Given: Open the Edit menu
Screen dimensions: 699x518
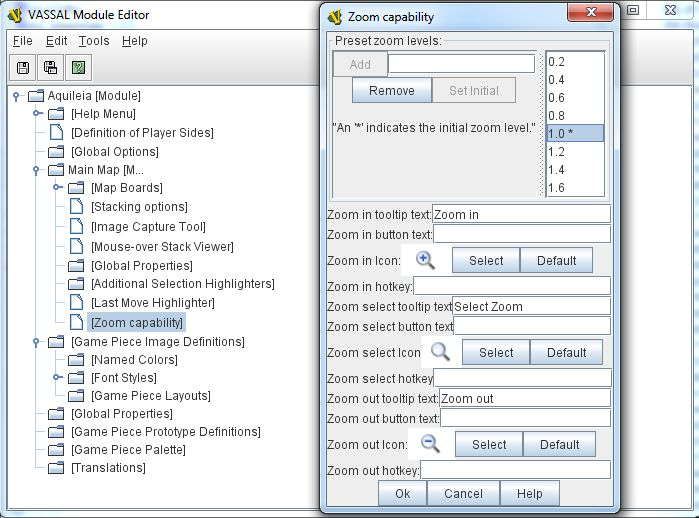Looking at the screenshot, I should point(56,41).
